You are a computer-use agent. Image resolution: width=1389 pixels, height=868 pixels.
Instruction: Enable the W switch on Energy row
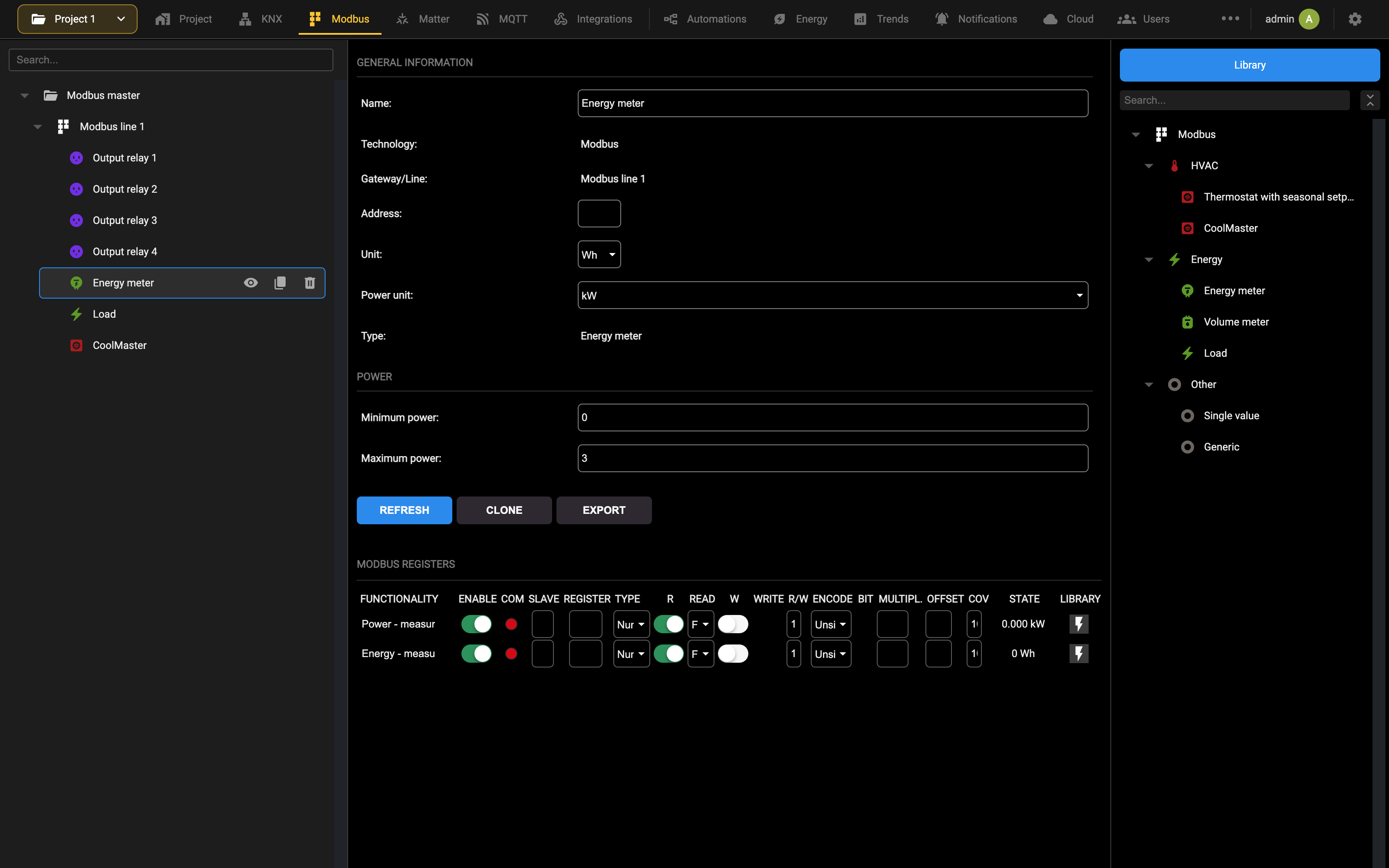click(733, 653)
